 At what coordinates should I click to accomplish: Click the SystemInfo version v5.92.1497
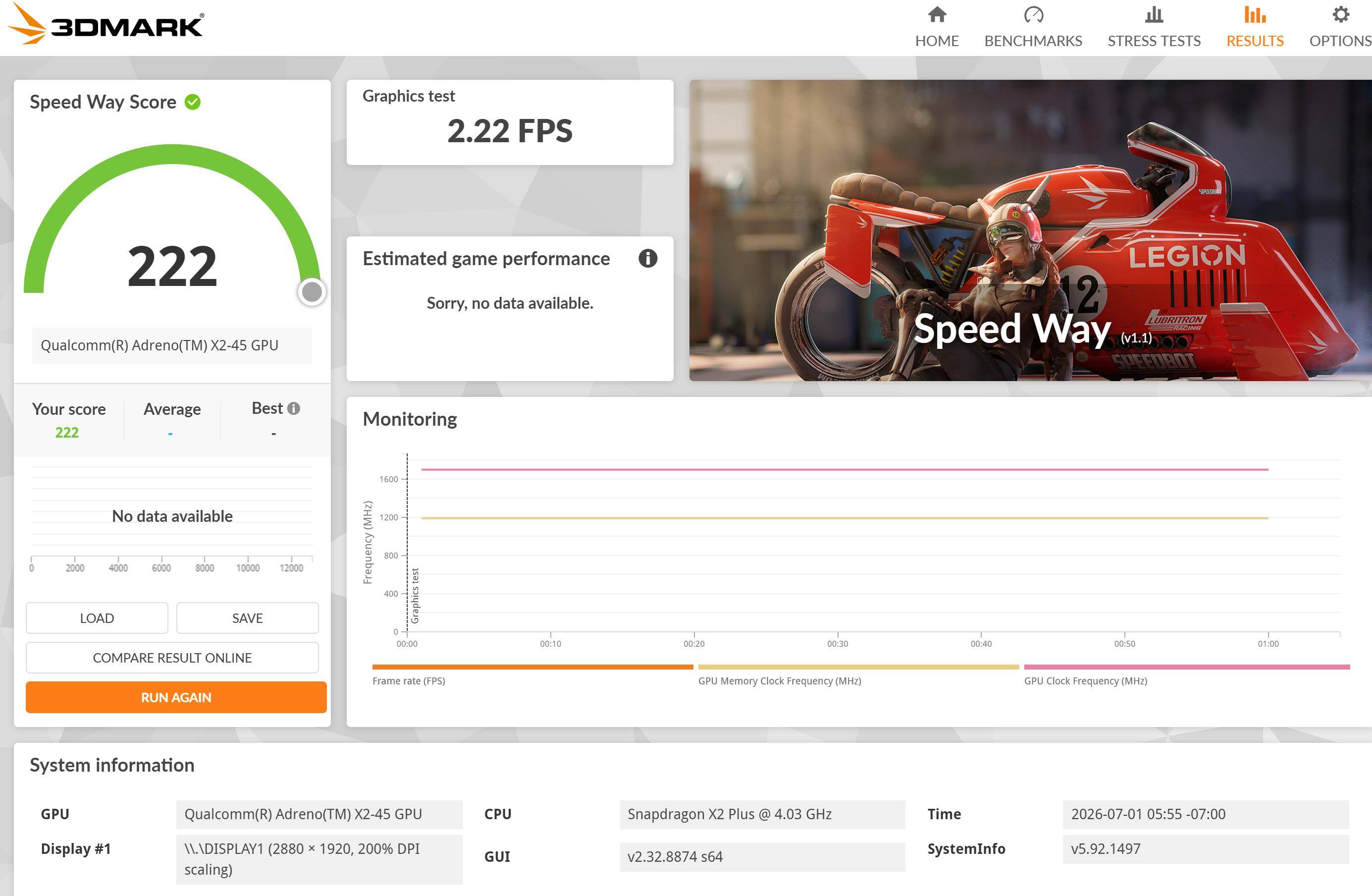1206,849
